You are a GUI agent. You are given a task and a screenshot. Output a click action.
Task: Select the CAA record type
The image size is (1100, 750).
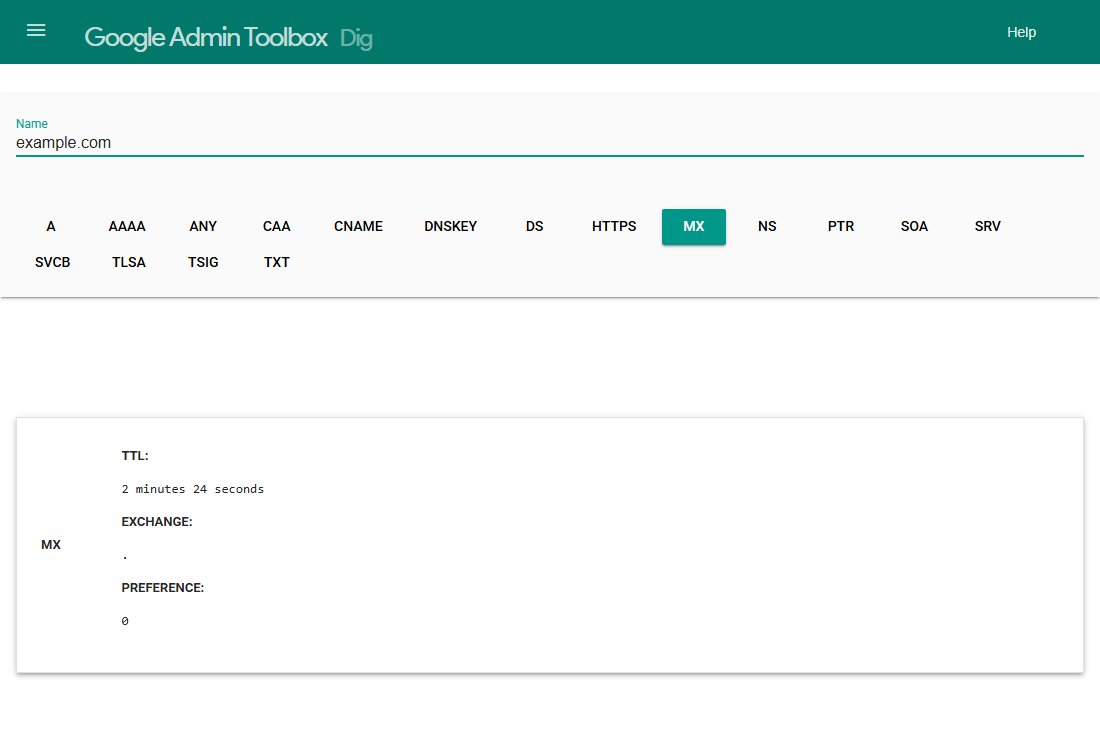tap(276, 227)
